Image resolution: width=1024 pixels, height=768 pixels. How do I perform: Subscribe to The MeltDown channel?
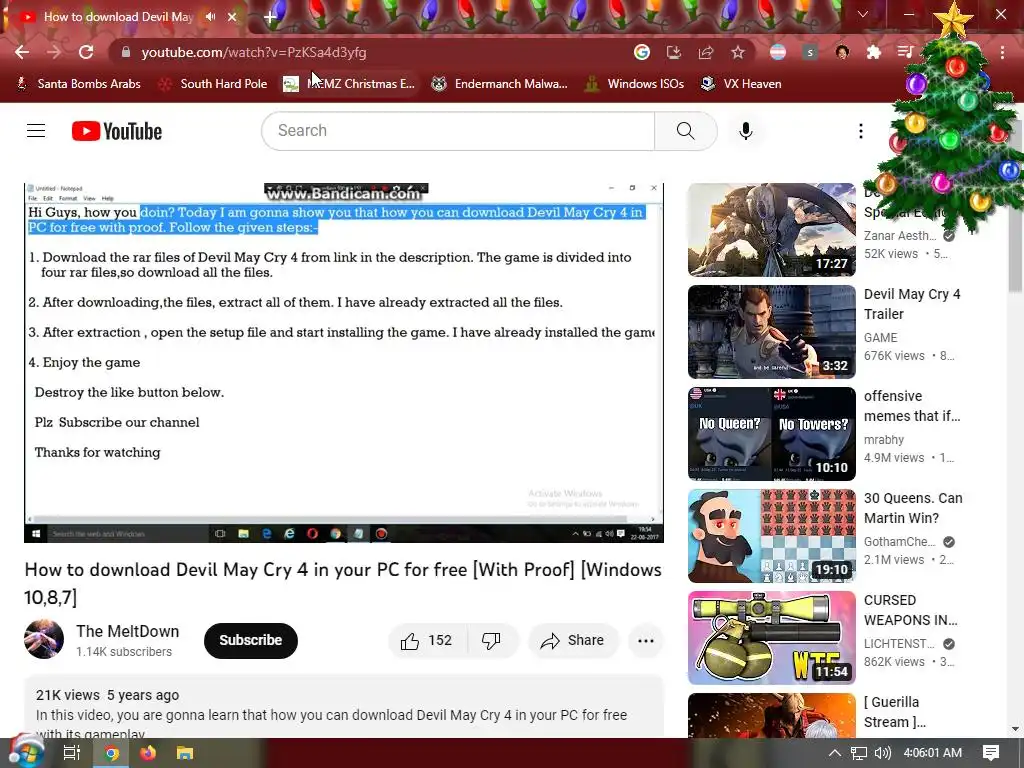pyautogui.click(x=251, y=640)
